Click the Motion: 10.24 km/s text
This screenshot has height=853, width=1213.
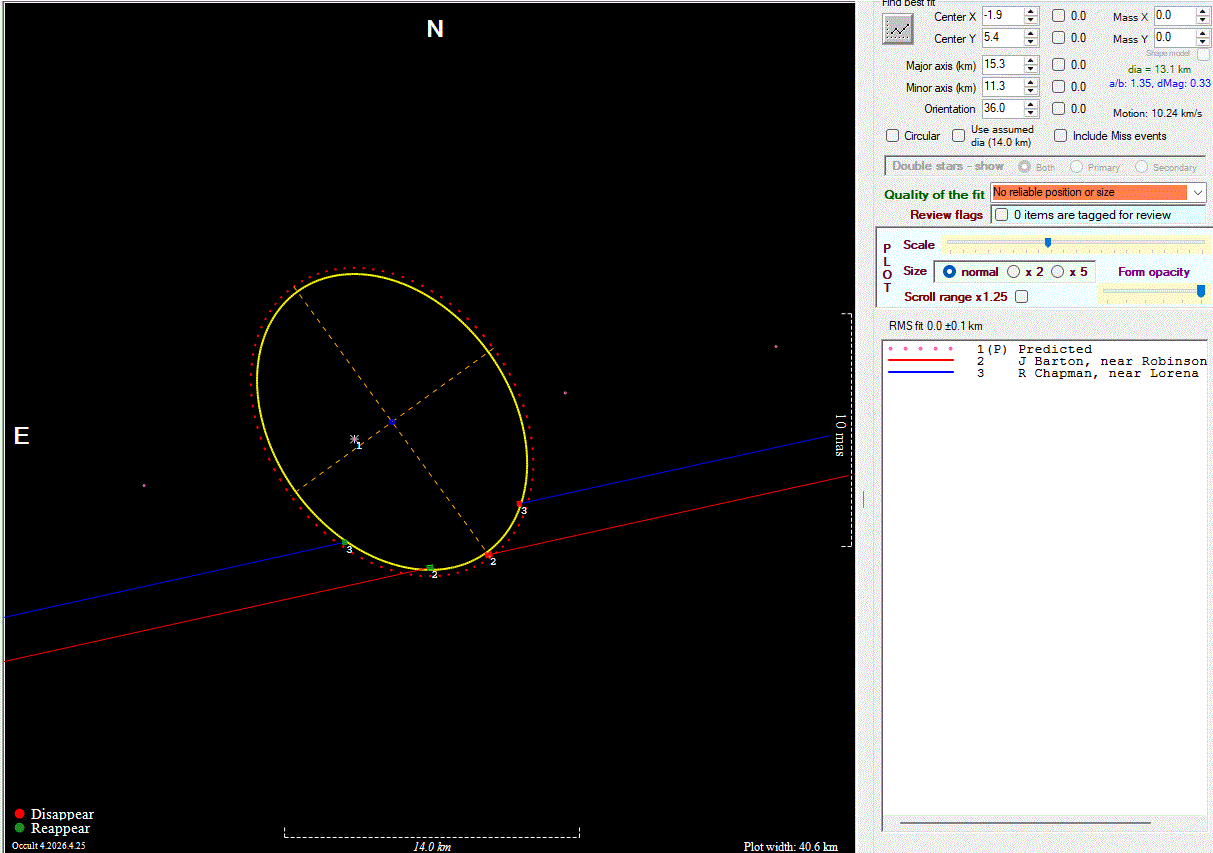[x=1157, y=114]
